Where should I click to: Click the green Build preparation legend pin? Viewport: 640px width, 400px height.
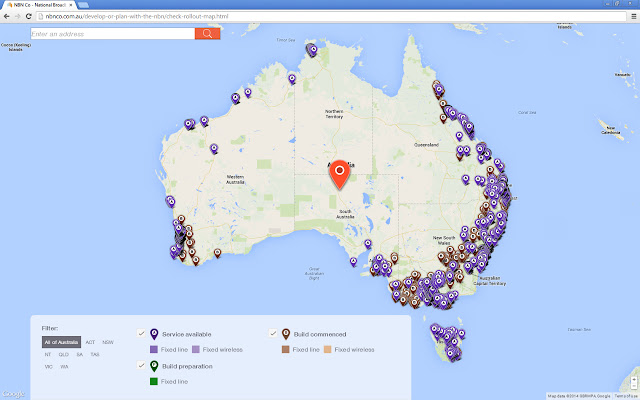tap(154, 366)
